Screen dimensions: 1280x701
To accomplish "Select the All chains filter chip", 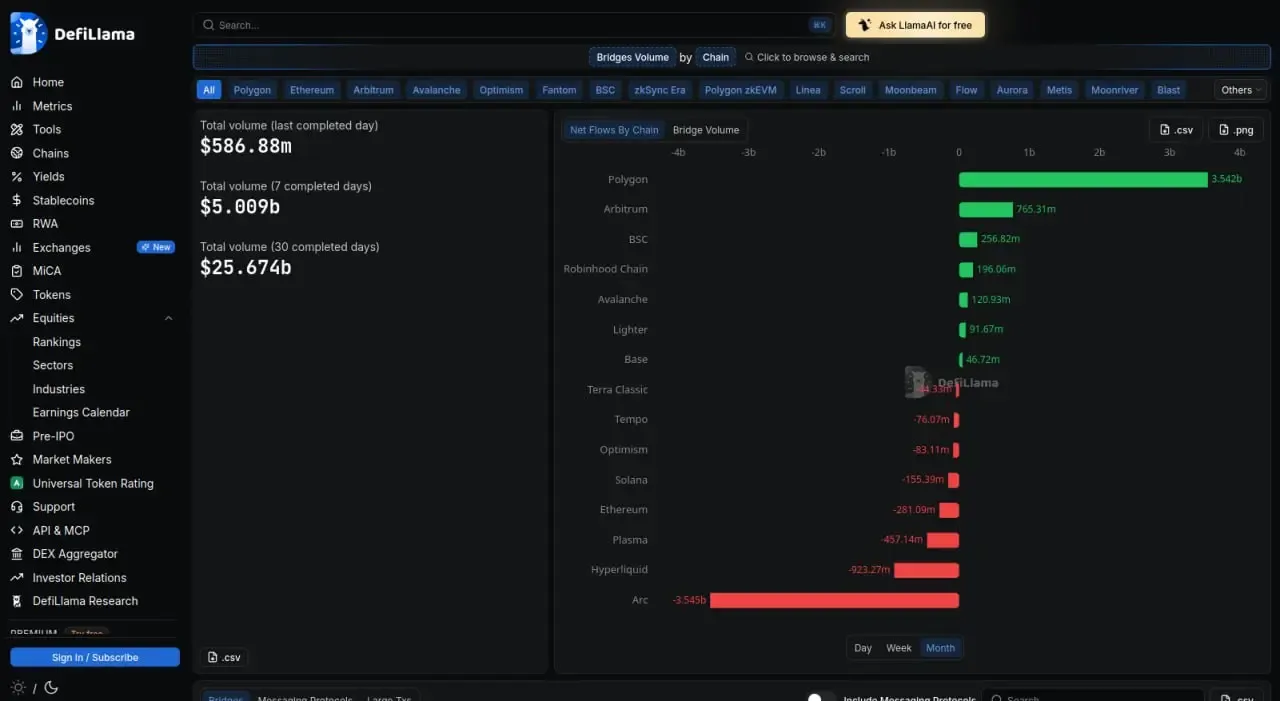I will click(209, 90).
